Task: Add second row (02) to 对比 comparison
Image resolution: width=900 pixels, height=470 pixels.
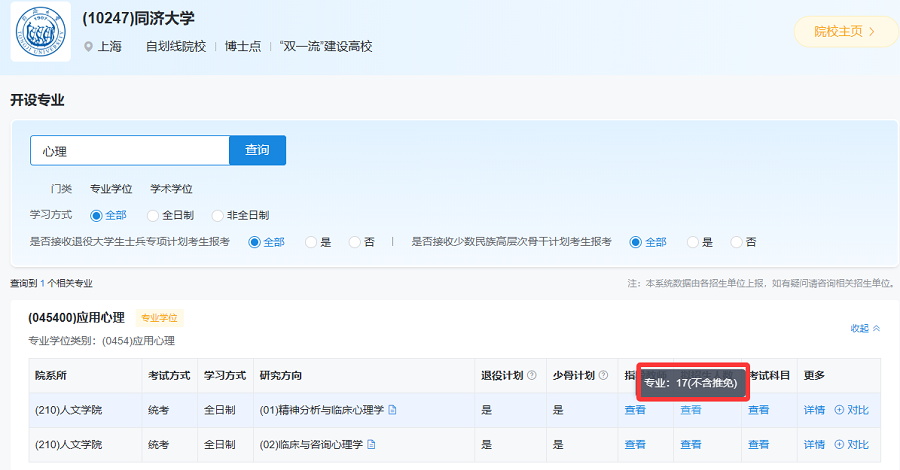Action: 851,444
